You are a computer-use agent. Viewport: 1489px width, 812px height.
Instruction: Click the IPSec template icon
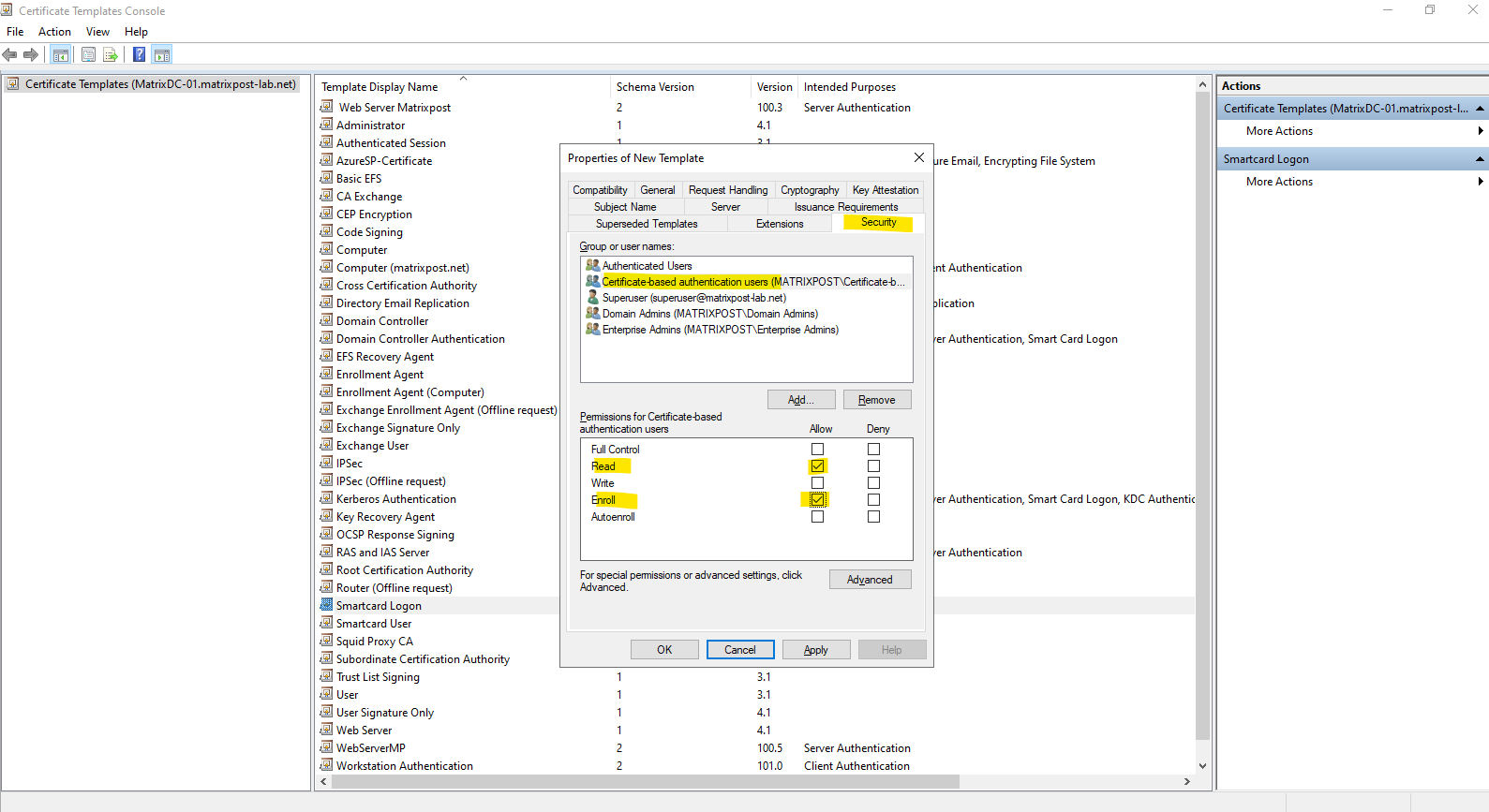326,463
